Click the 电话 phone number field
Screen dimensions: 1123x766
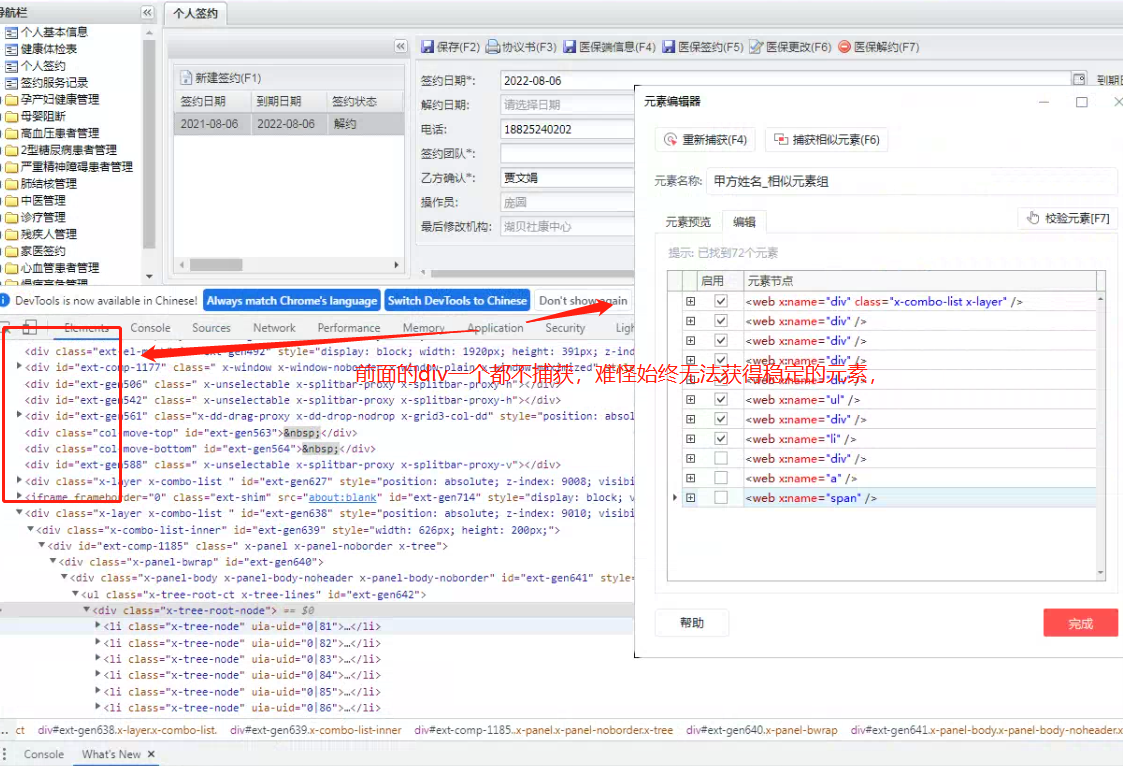567,130
